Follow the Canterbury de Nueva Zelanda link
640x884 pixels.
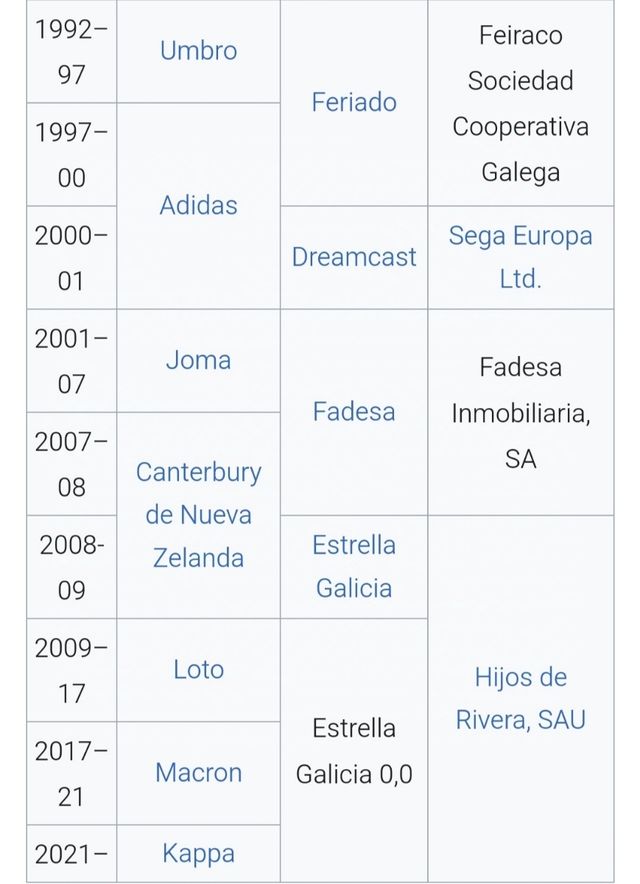(198, 514)
